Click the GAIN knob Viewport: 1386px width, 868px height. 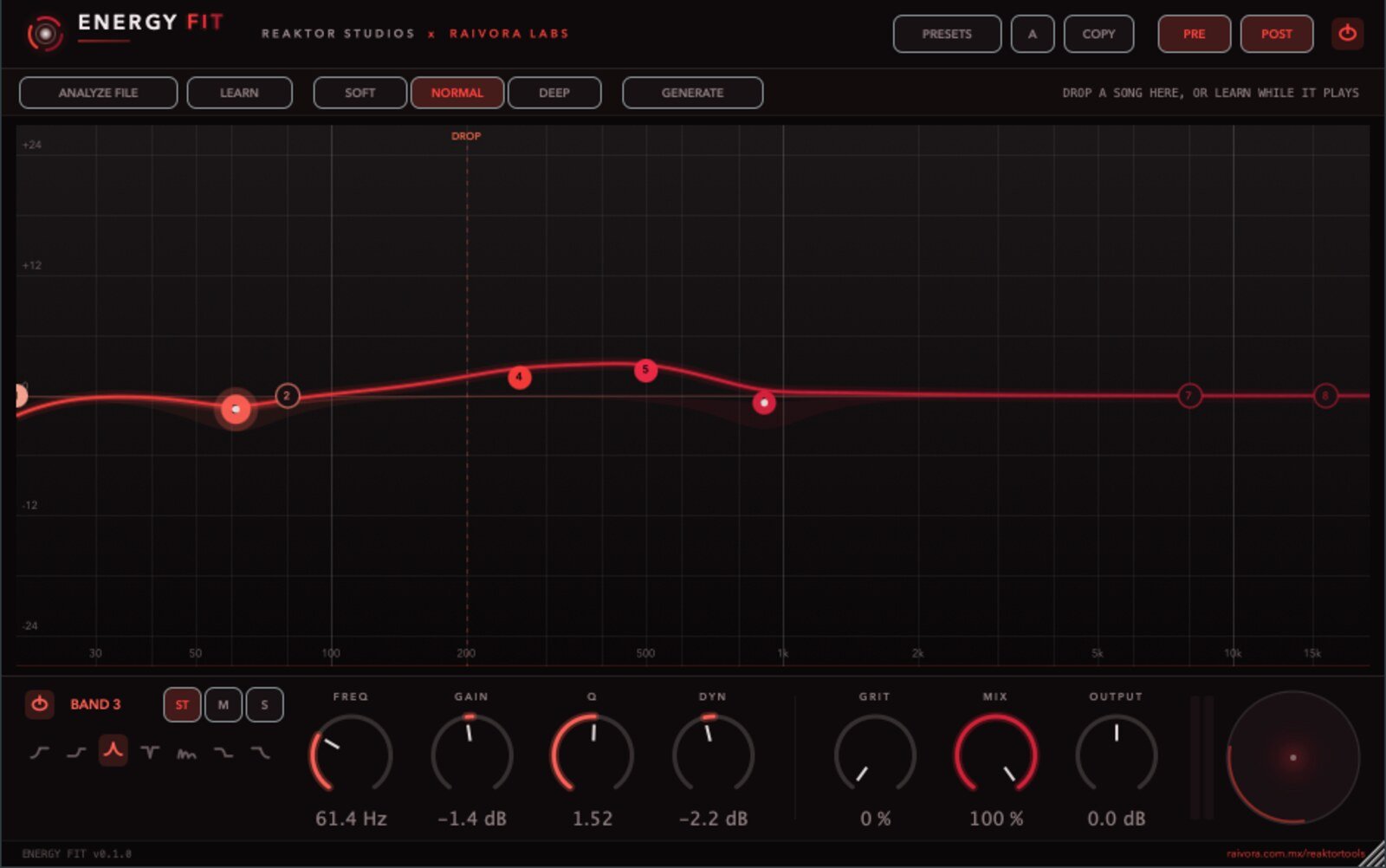(471, 755)
